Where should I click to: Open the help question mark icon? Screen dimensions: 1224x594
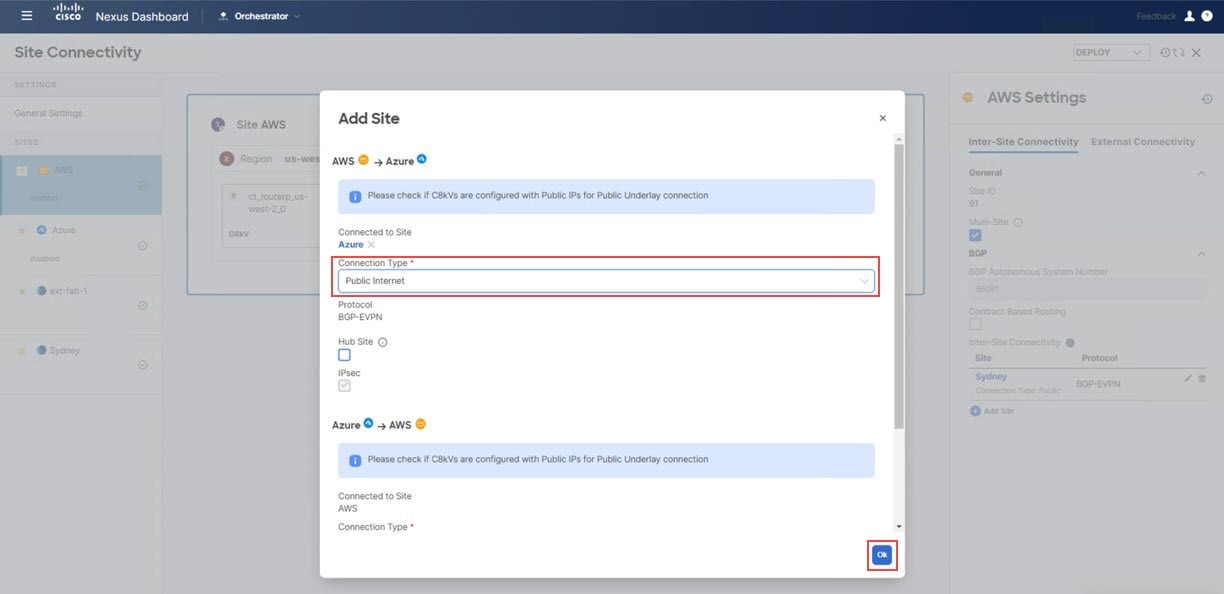point(1205,16)
